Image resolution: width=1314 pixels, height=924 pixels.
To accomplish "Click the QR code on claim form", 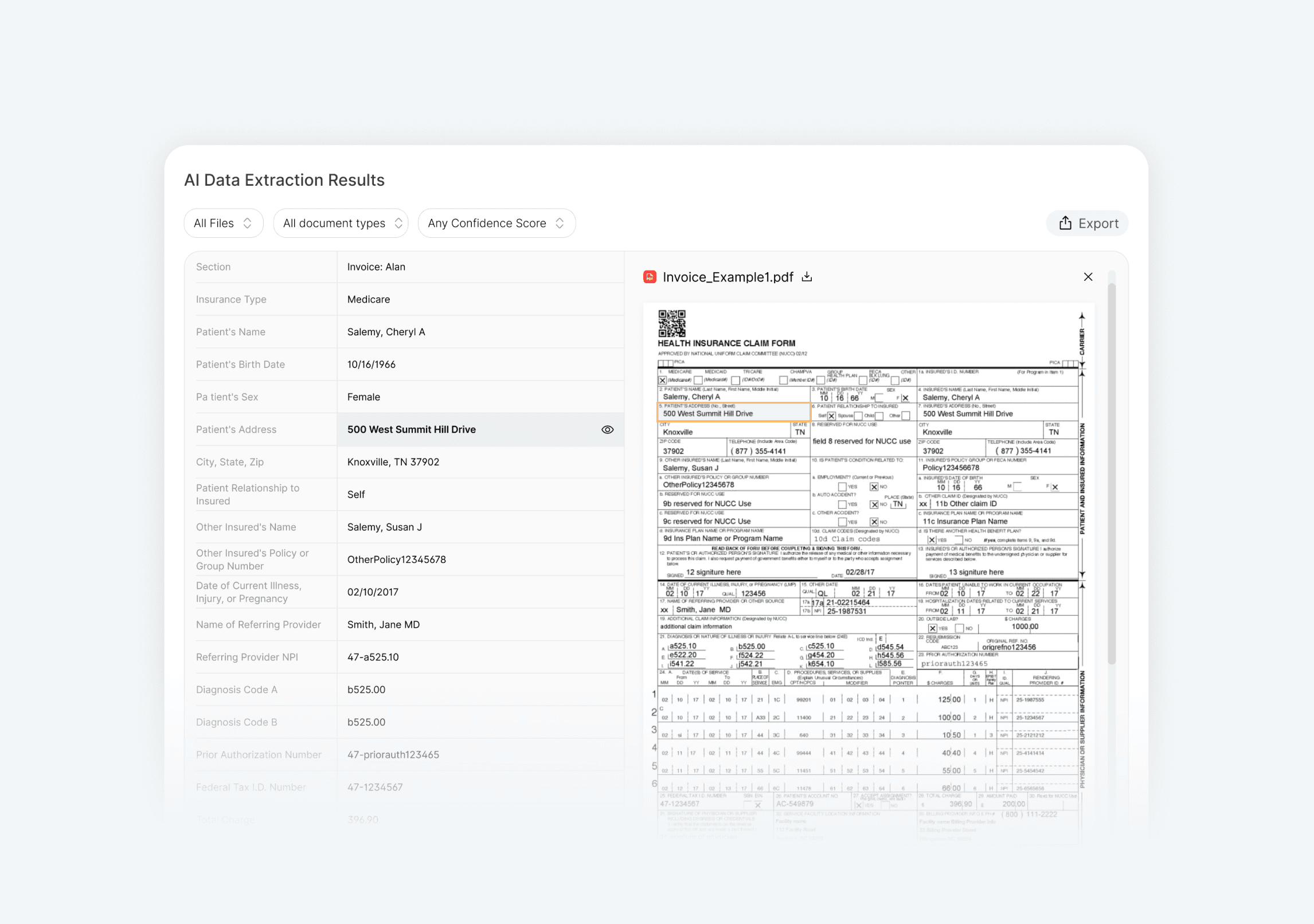I will pos(671,323).
